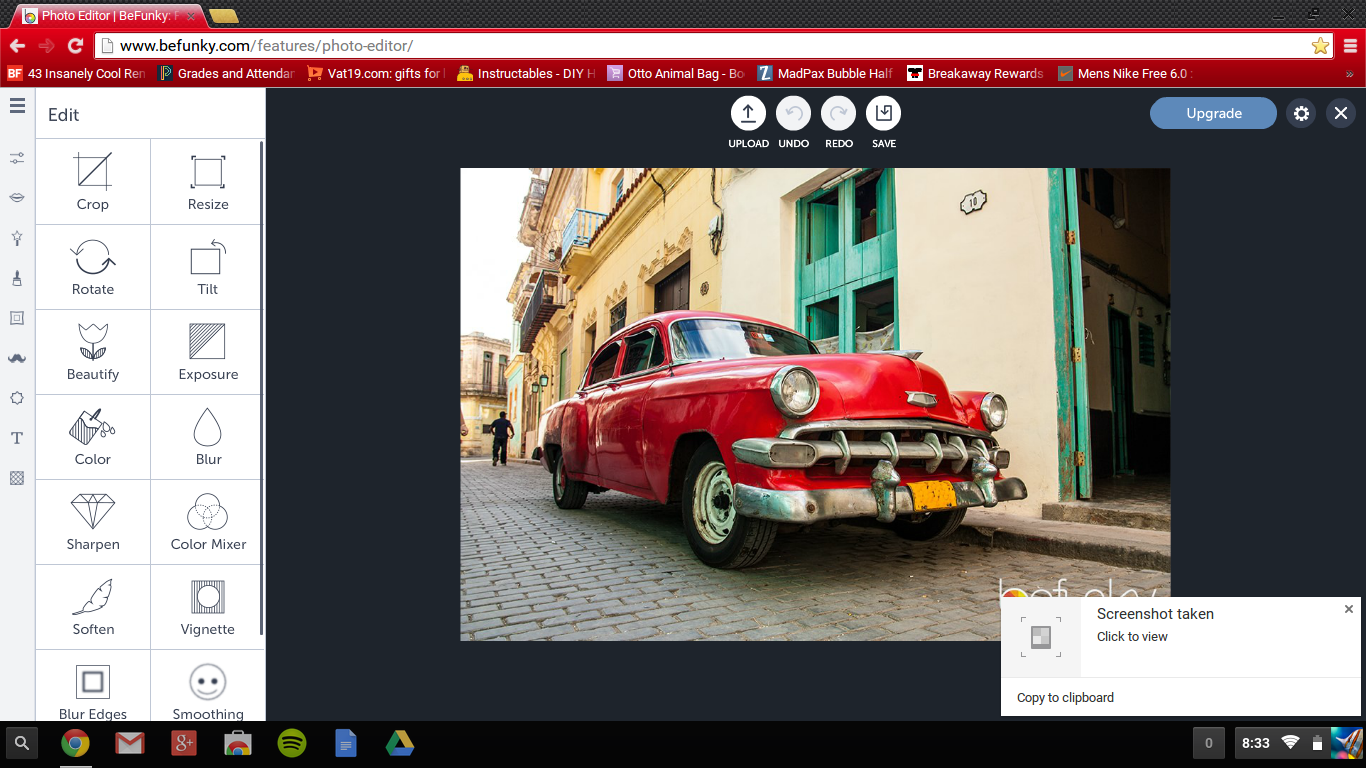The image size is (1366, 768).
Task: Open the notification counter in tray
Action: coord(1208,743)
